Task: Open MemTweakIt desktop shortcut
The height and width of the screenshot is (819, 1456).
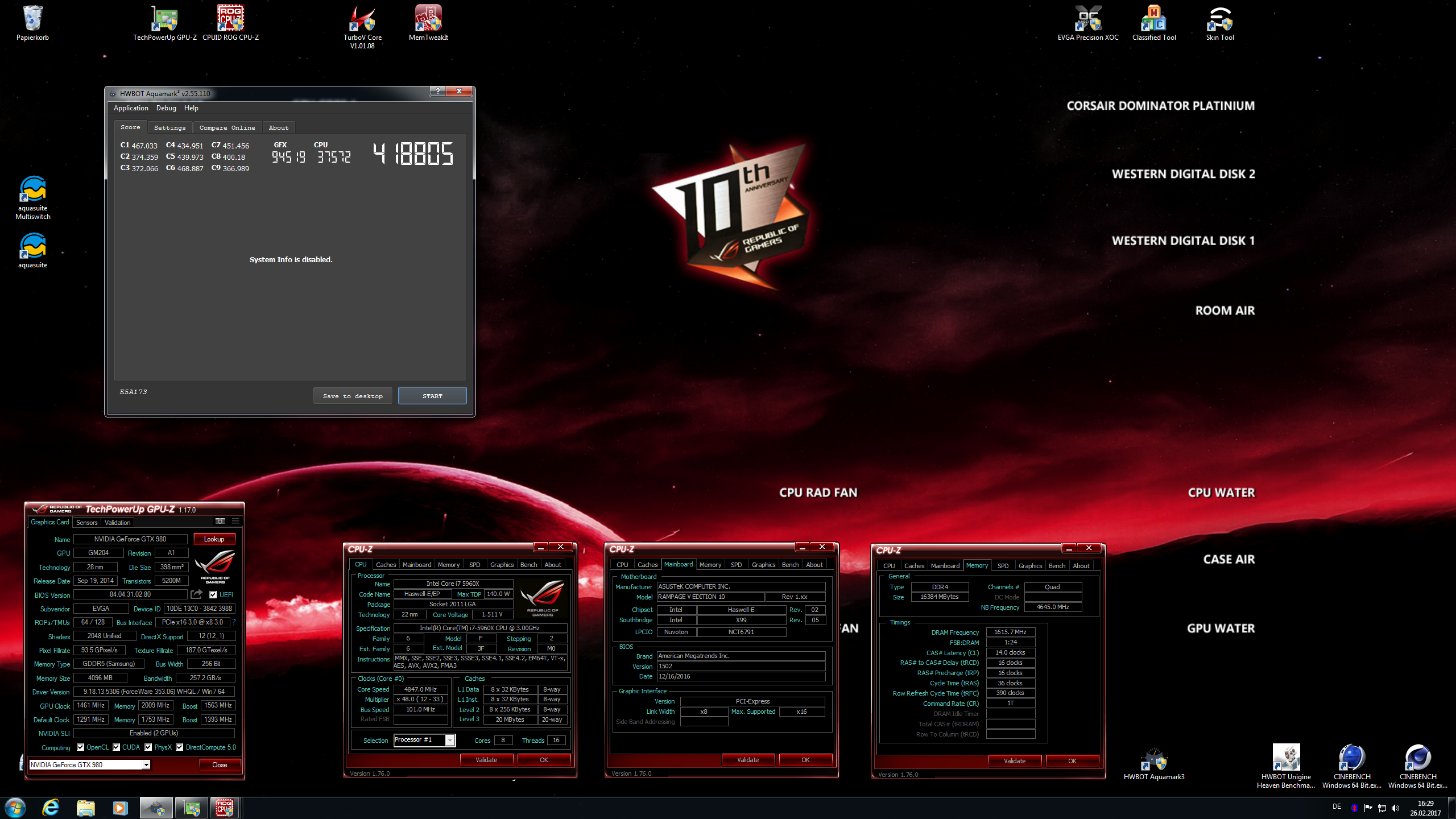Action: point(428,23)
